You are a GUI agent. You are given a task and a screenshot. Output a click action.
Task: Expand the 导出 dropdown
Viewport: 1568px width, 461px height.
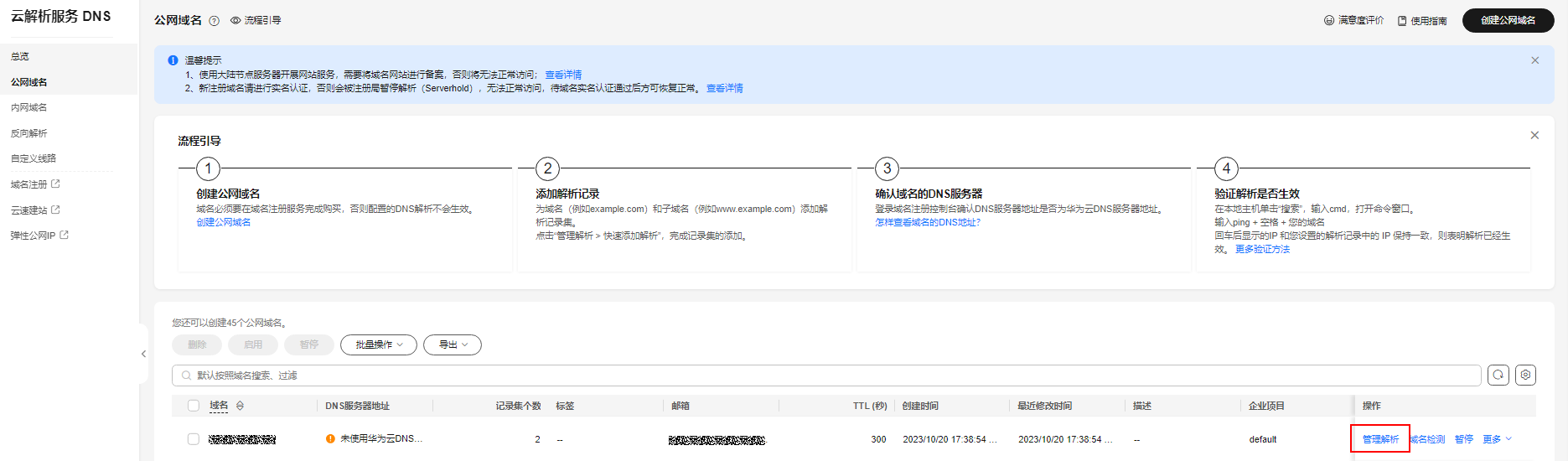(x=453, y=344)
